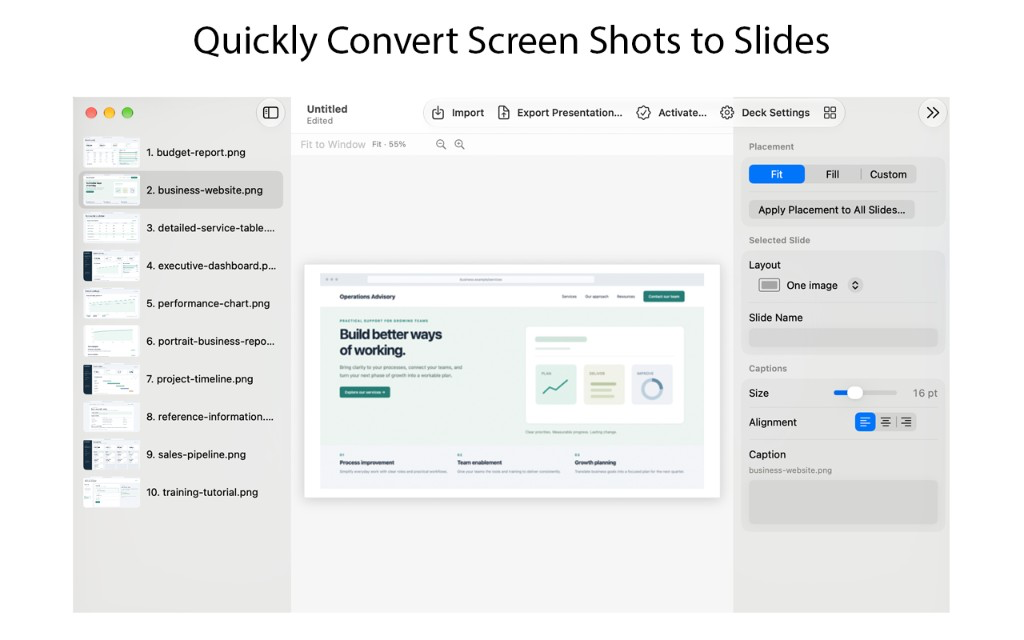The height and width of the screenshot is (640, 1024).
Task: Select the Fit placement option
Action: [x=776, y=174]
